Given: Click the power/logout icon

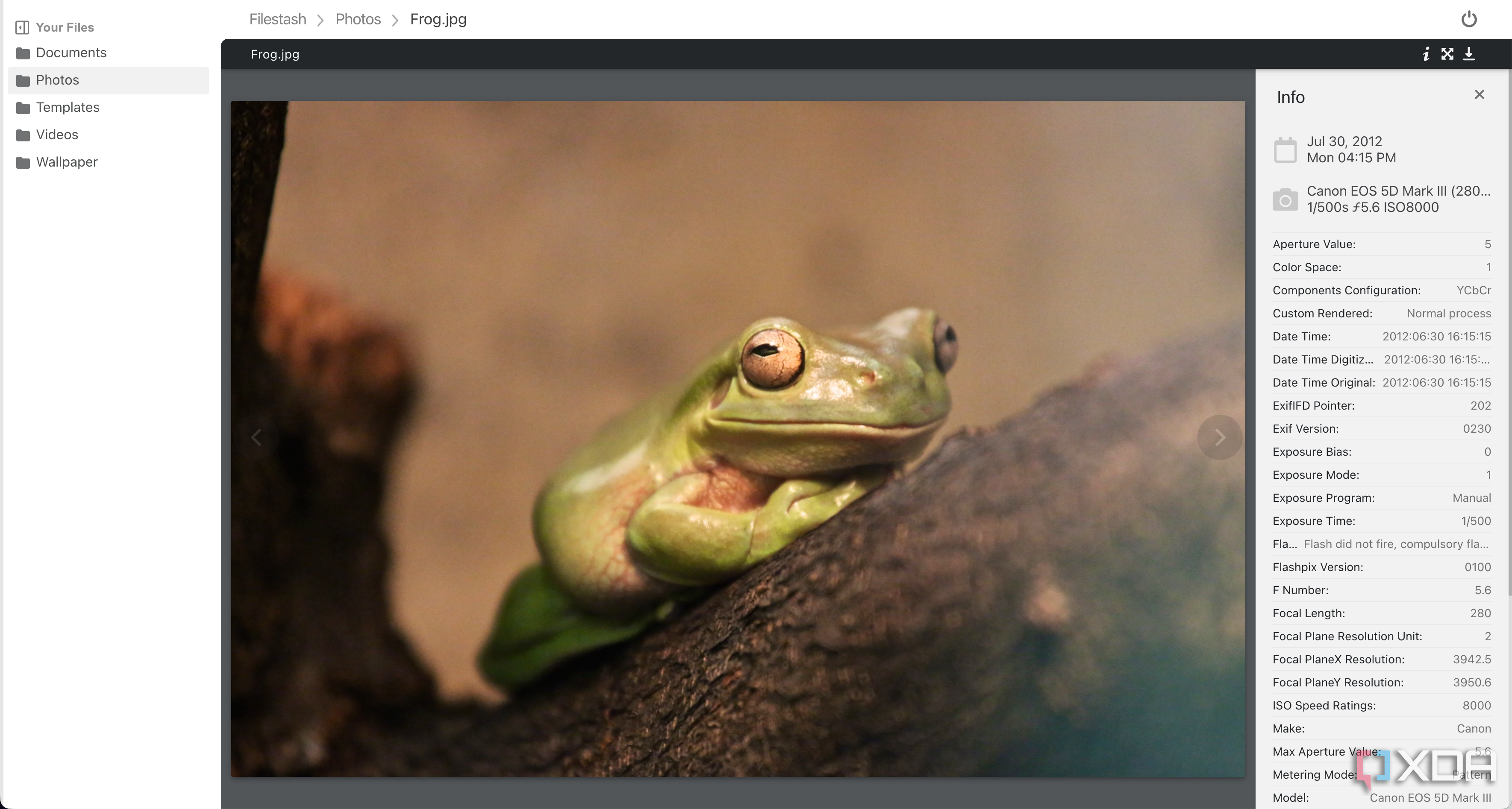Looking at the screenshot, I should (x=1468, y=19).
